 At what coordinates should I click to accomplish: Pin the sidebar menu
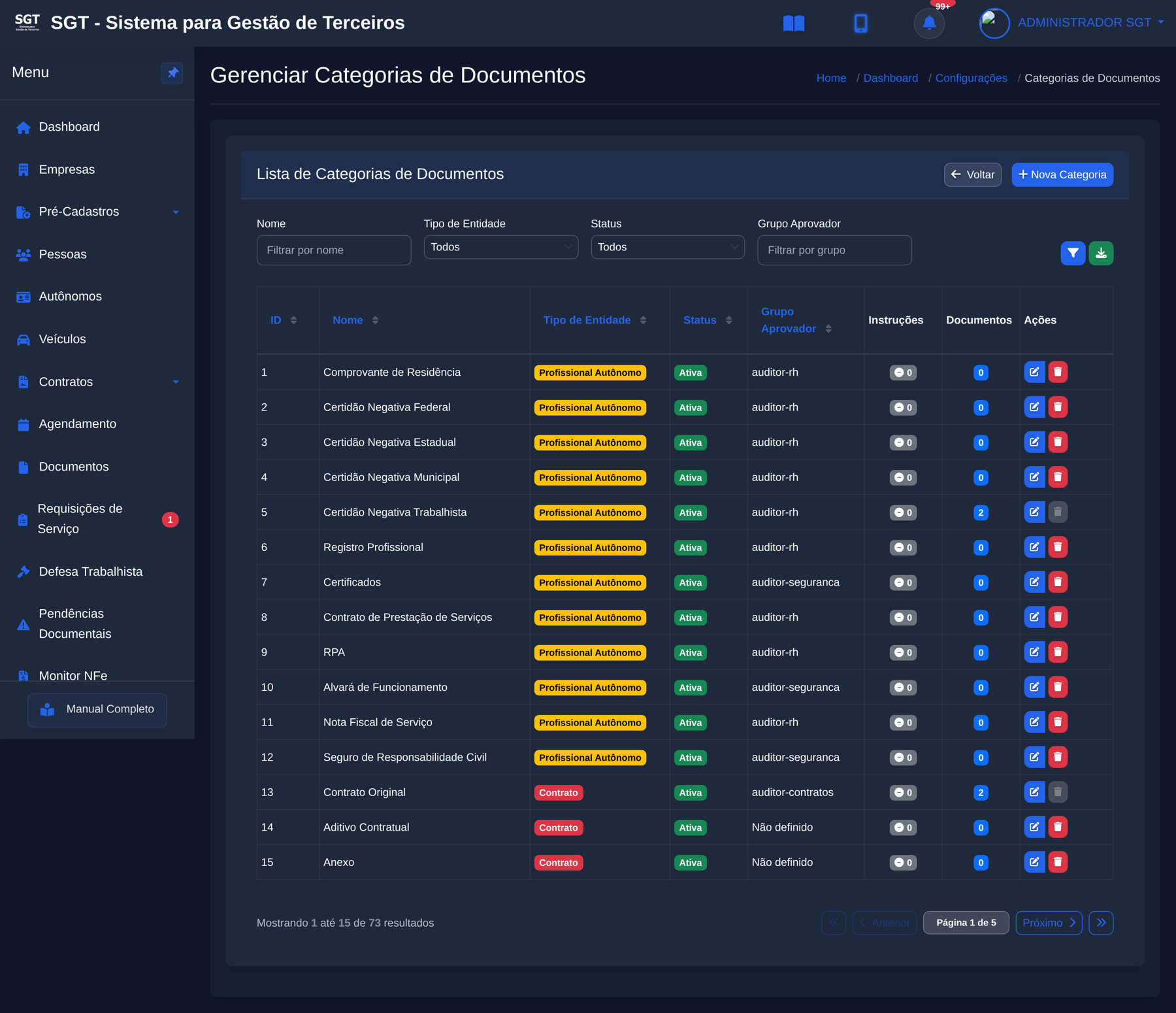(172, 73)
